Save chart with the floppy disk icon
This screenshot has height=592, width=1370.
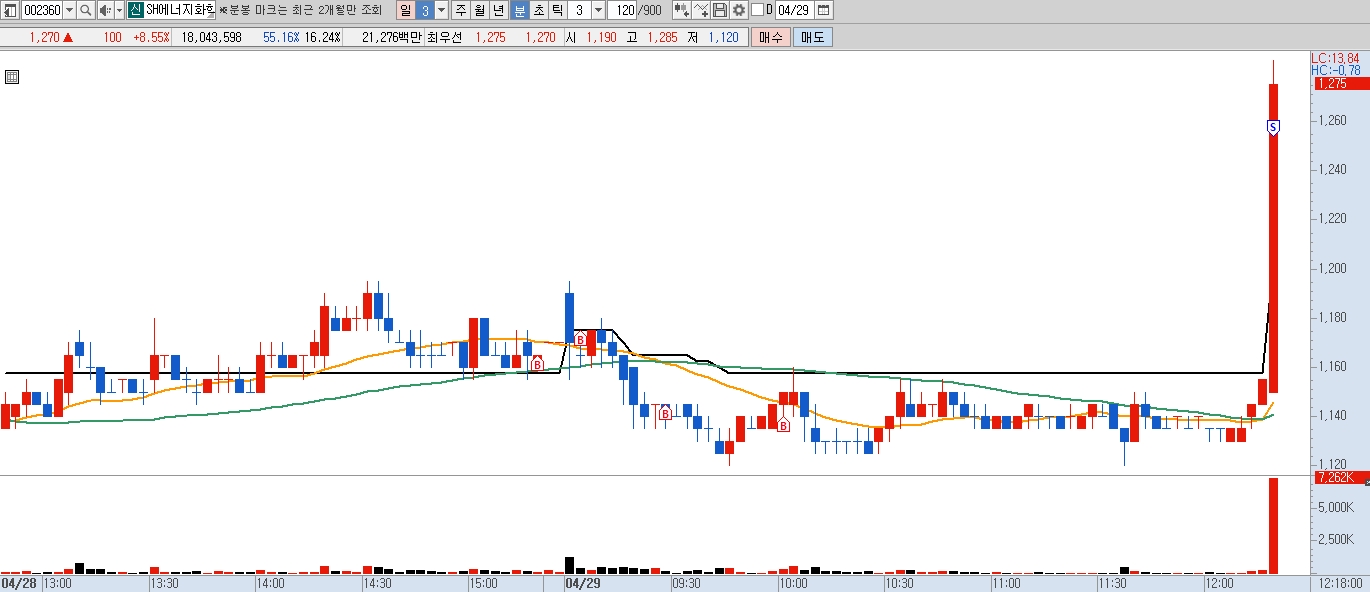tap(720, 10)
